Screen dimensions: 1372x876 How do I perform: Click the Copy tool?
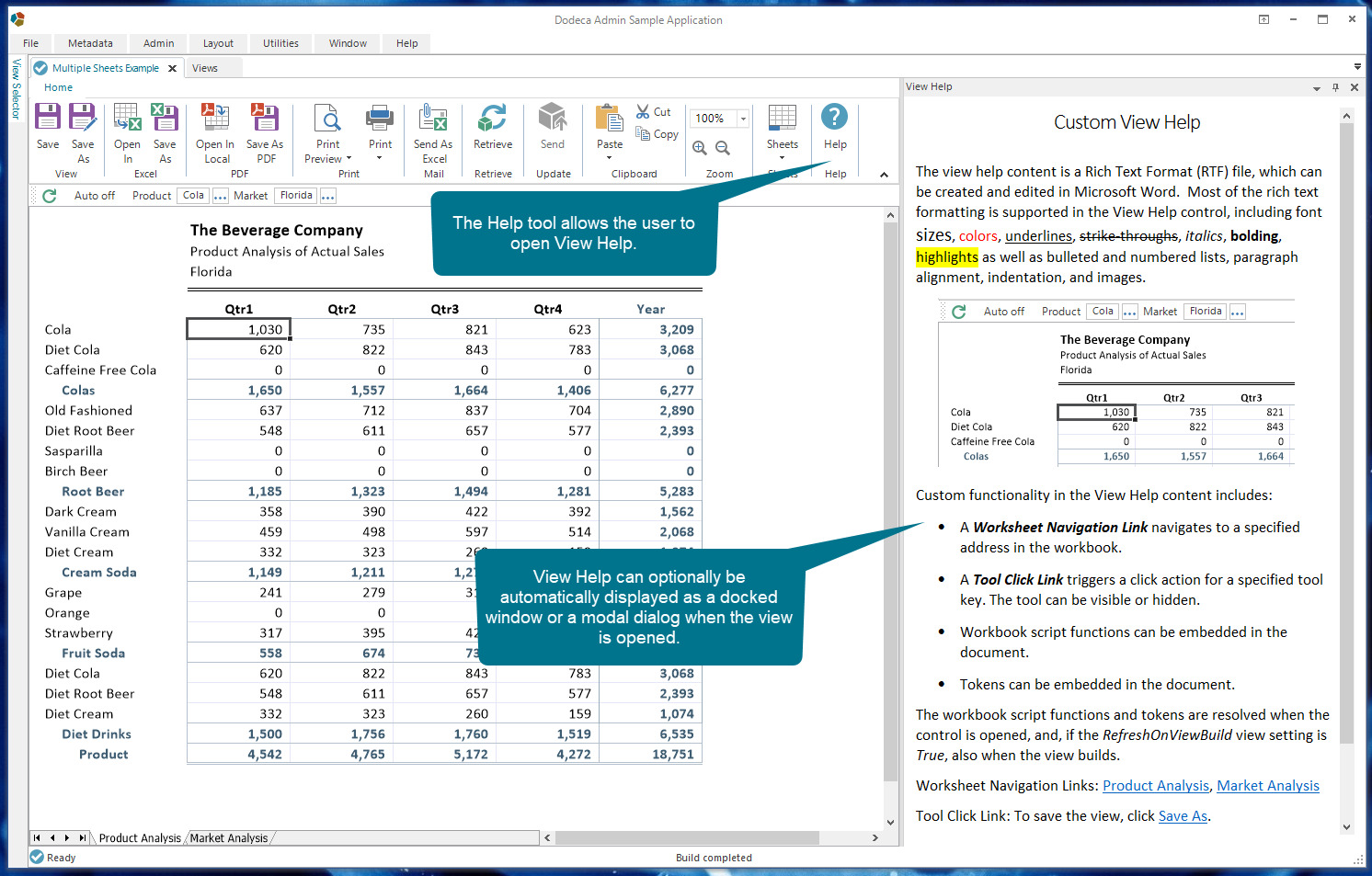pos(657,134)
